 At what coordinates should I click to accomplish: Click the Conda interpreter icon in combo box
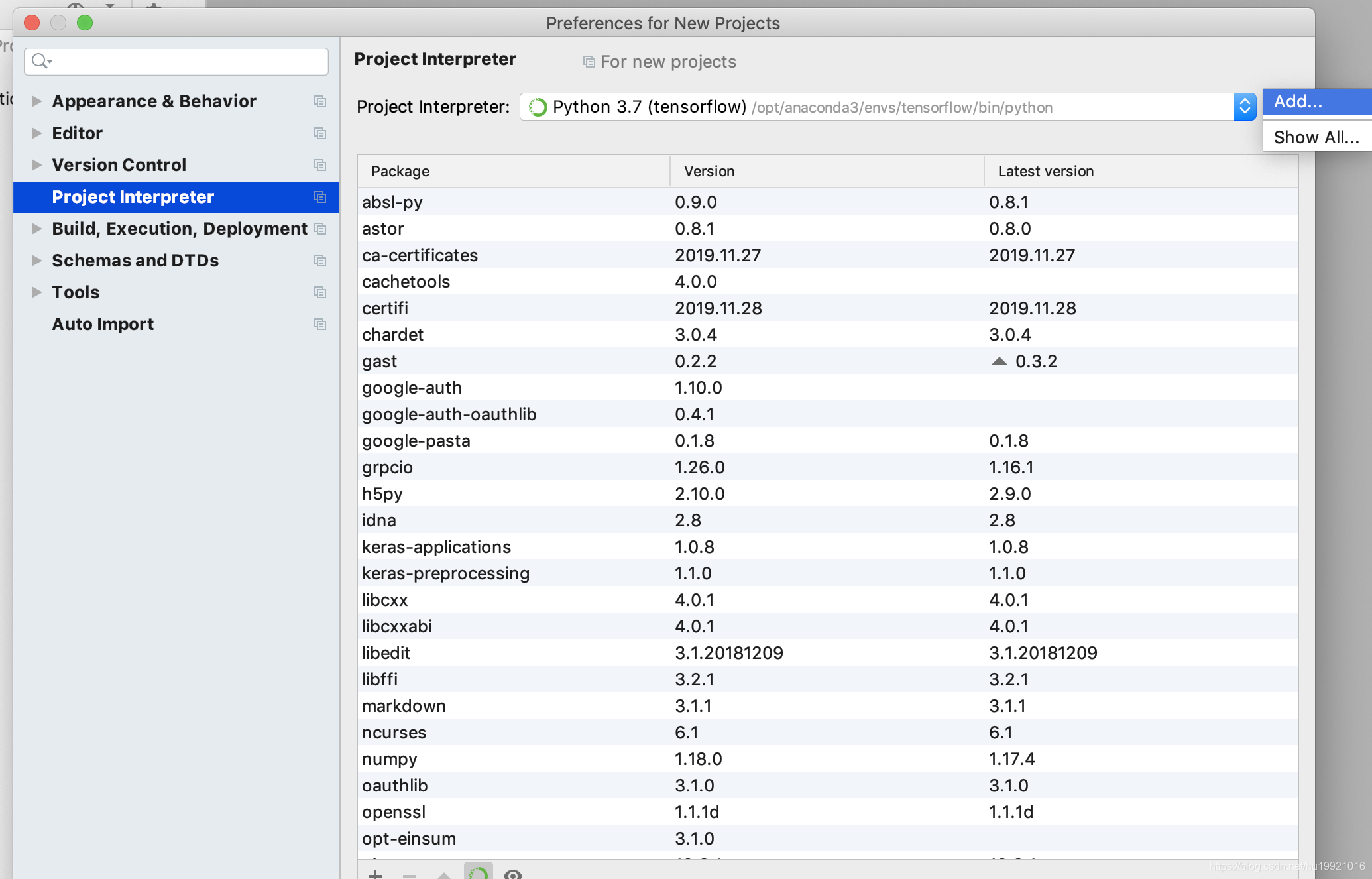coord(538,107)
